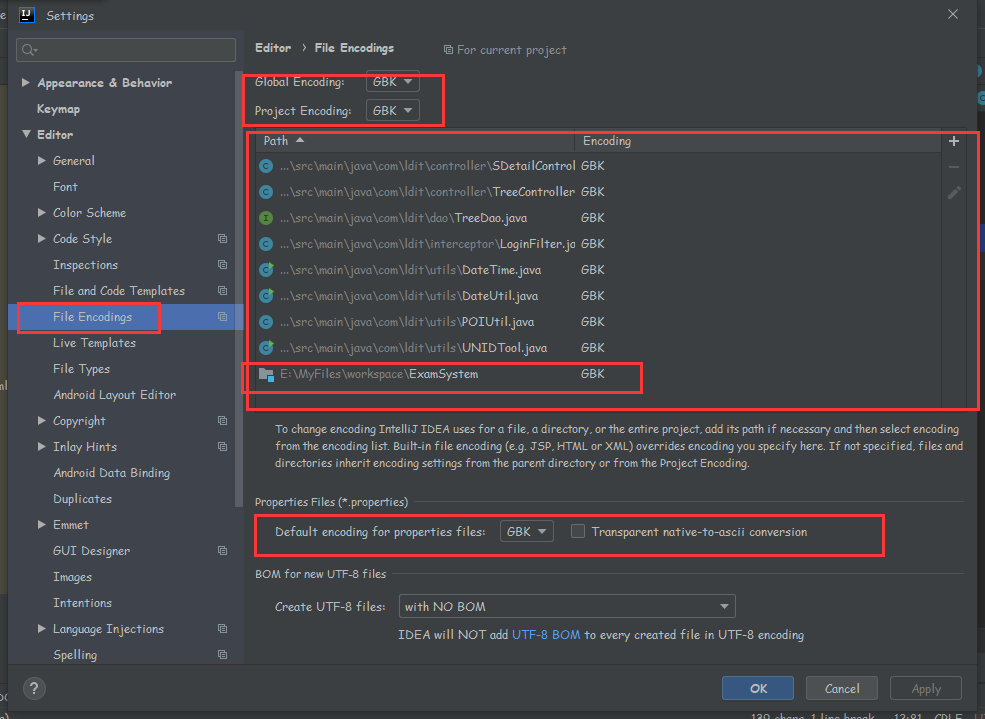Select Keymap in settings tree

[x=58, y=109]
